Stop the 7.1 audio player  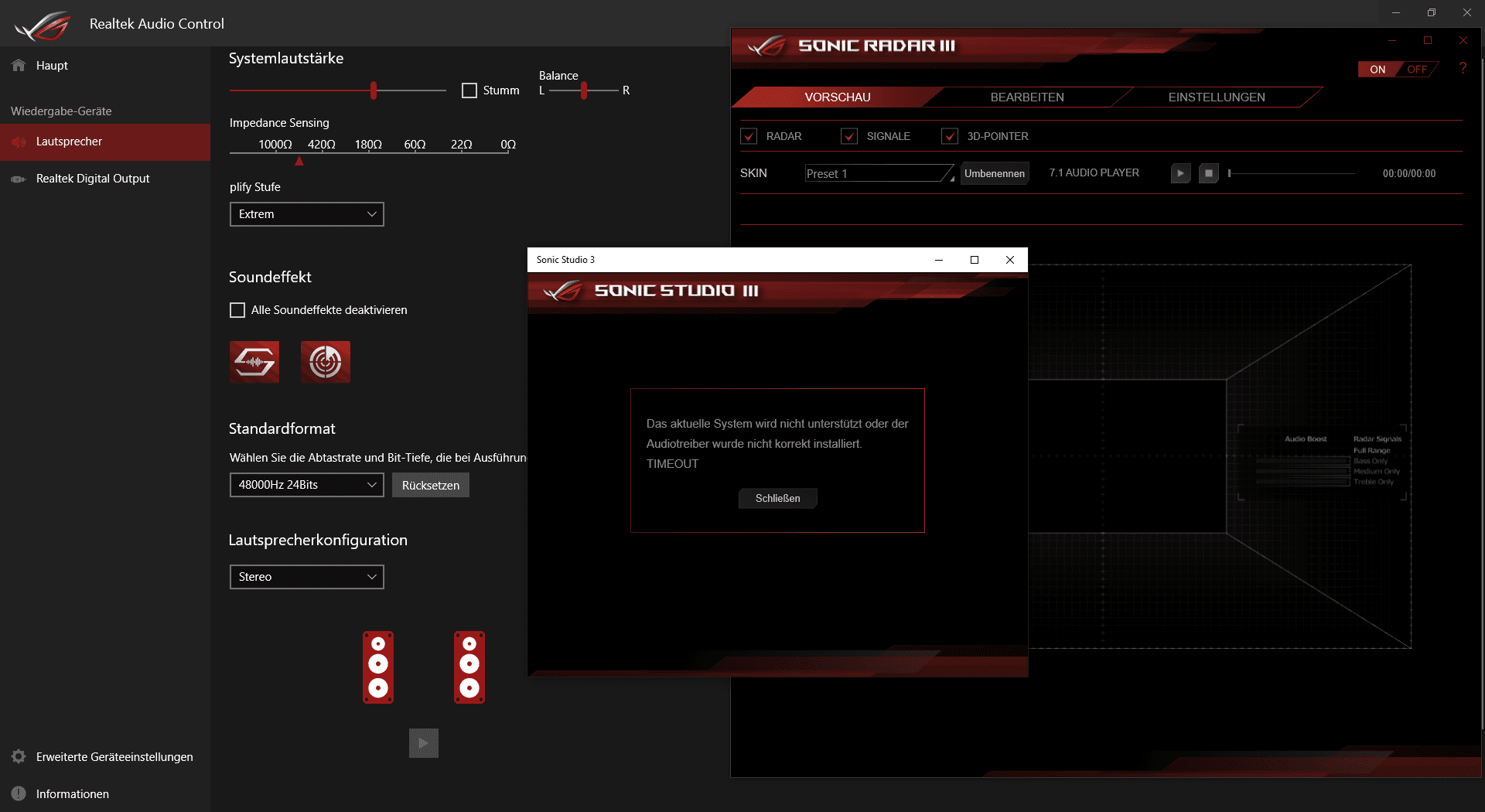[x=1209, y=173]
